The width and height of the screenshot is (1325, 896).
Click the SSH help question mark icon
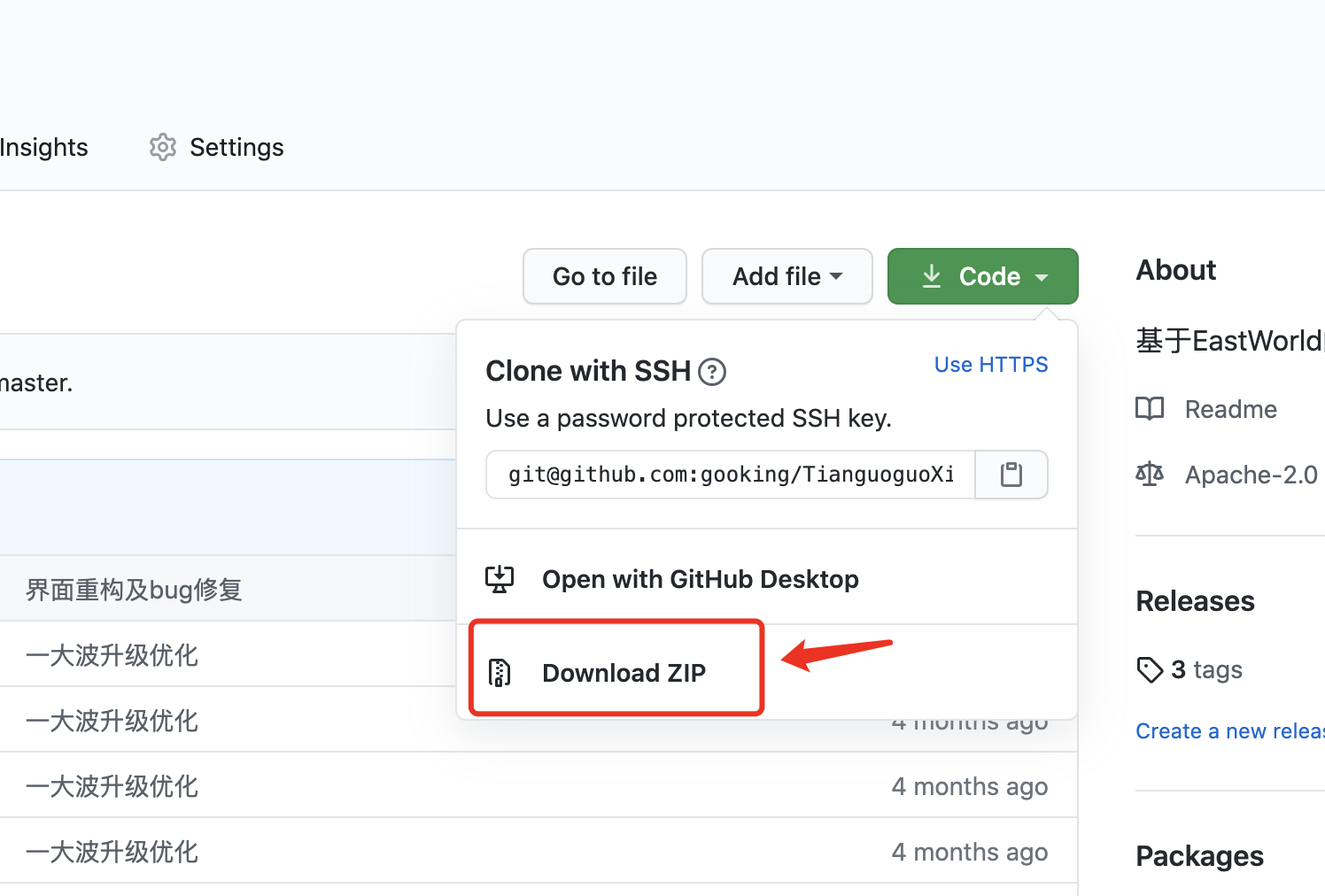point(712,372)
